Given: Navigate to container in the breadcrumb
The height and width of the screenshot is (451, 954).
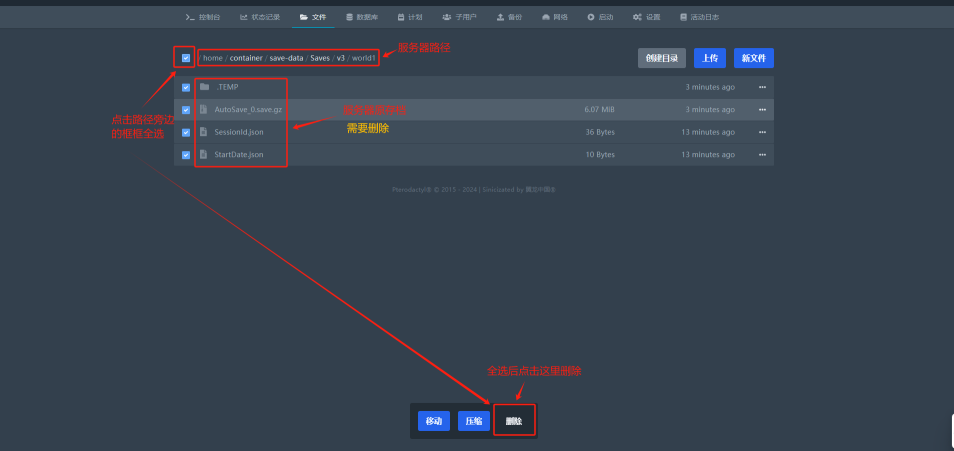Looking at the screenshot, I should point(246,58).
